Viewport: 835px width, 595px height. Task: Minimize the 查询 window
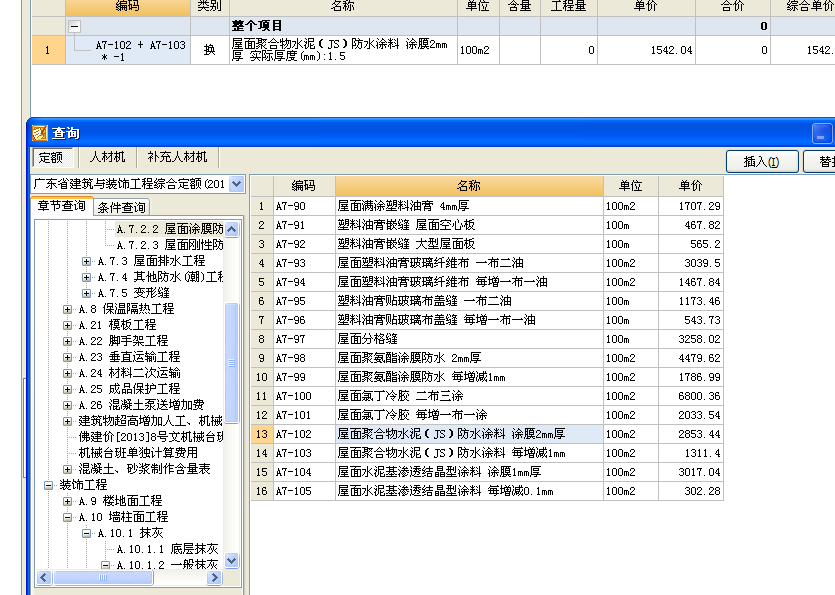[822, 134]
